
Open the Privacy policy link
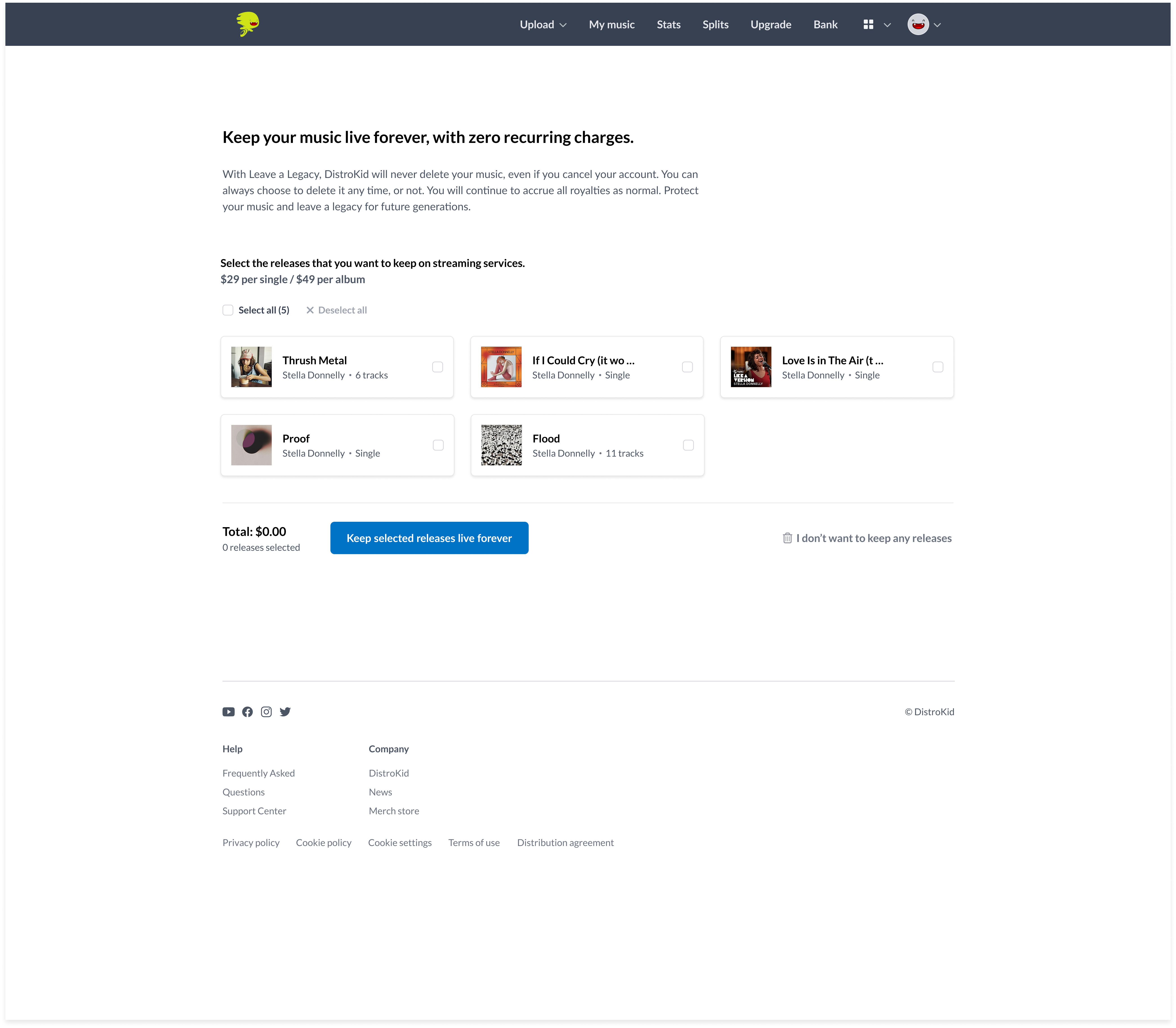251,843
